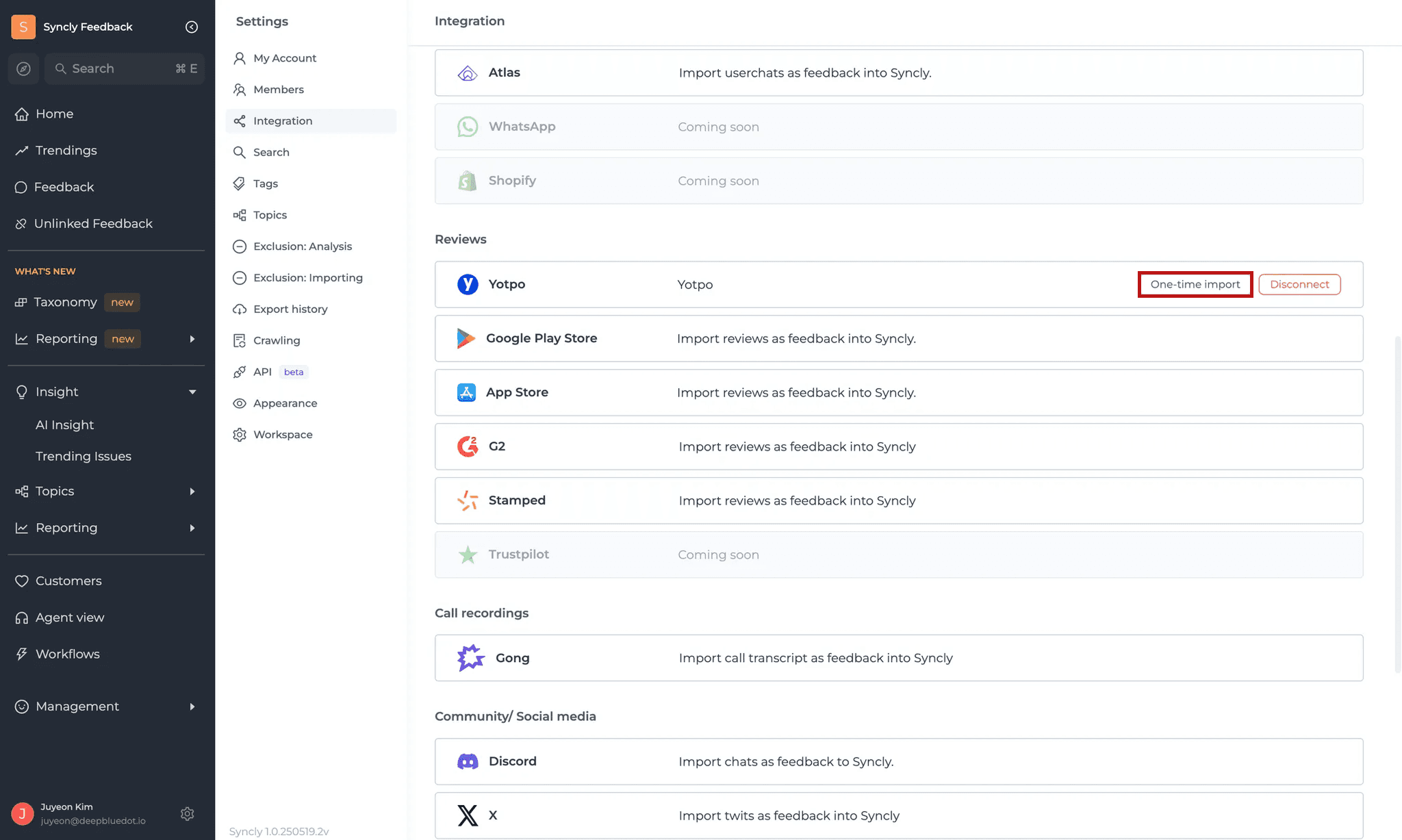The width and height of the screenshot is (1402, 840).
Task: Open Appearance settings page
Action: [311, 404]
